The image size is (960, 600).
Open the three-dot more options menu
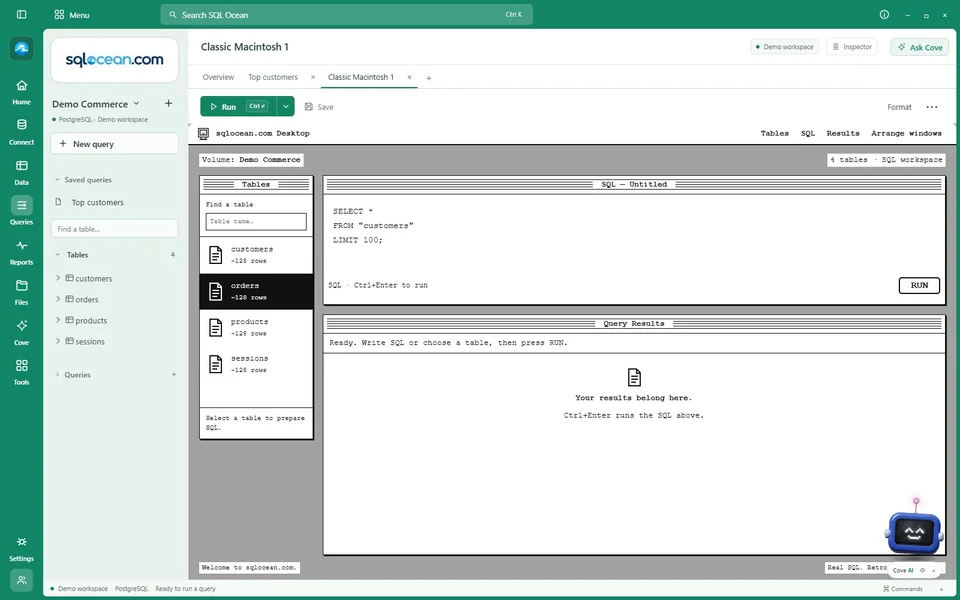tap(932, 107)
